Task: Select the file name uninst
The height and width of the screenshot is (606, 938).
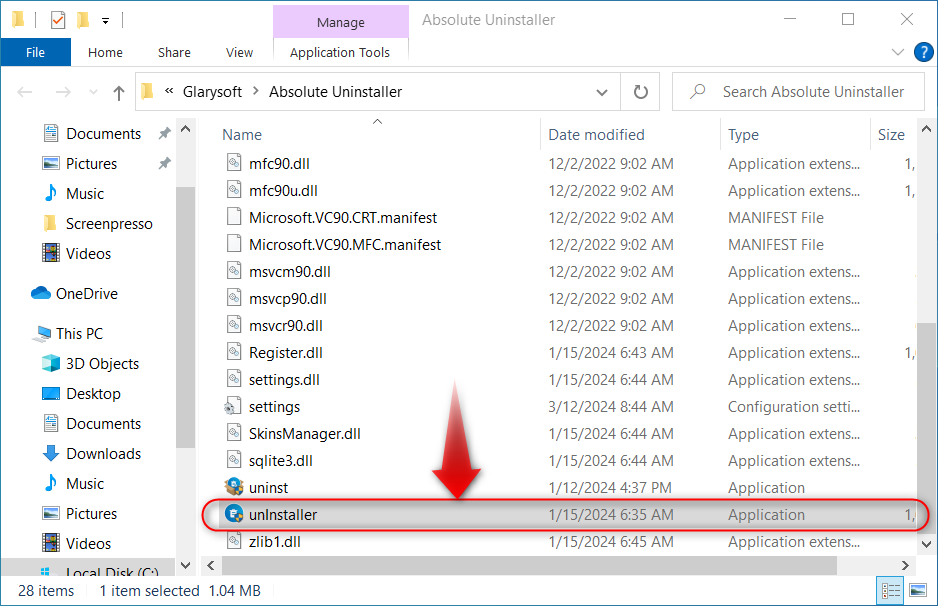Action: coord(268,488)
